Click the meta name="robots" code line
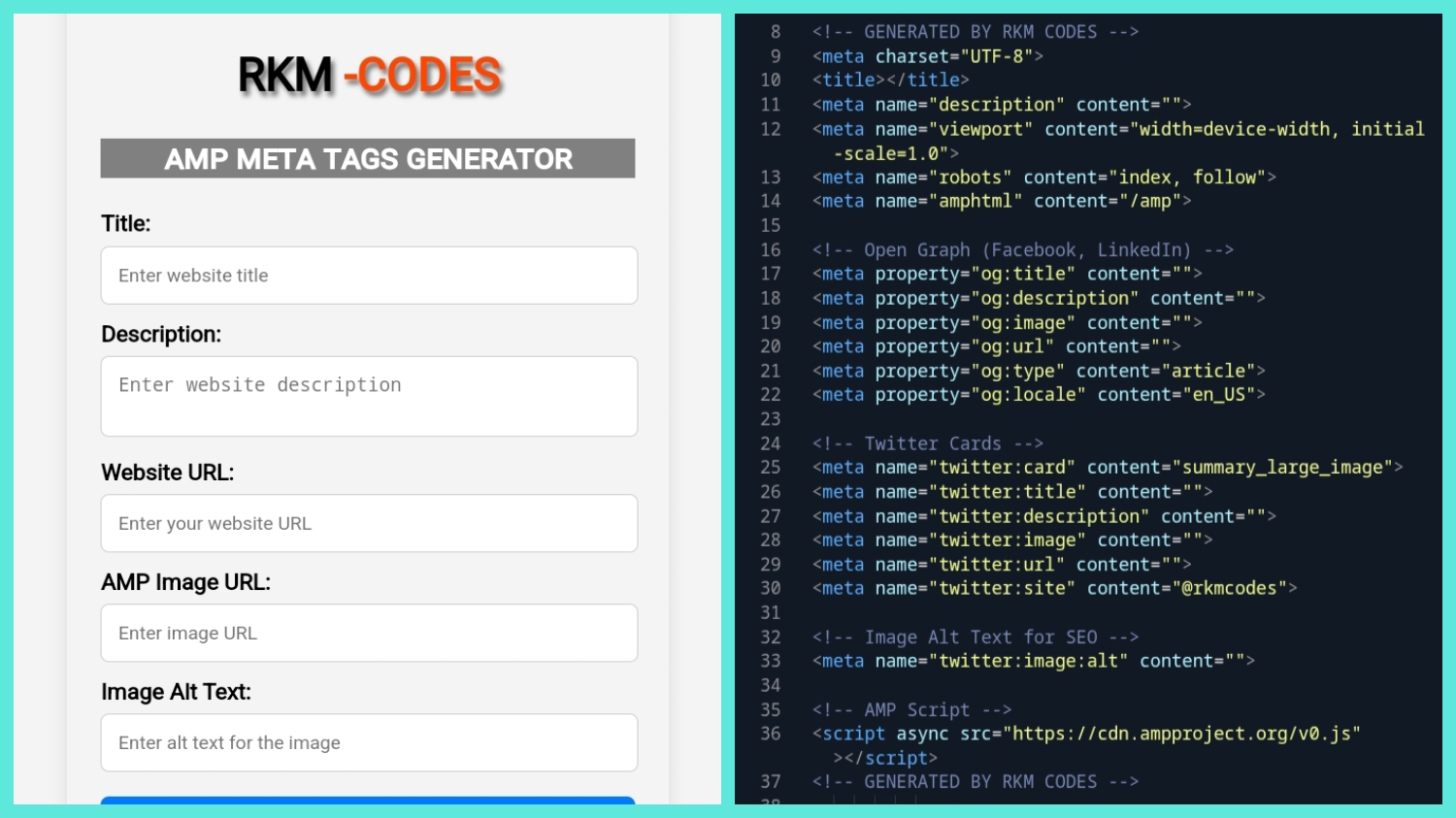The image size is (1456, 818). [1044, 178]
